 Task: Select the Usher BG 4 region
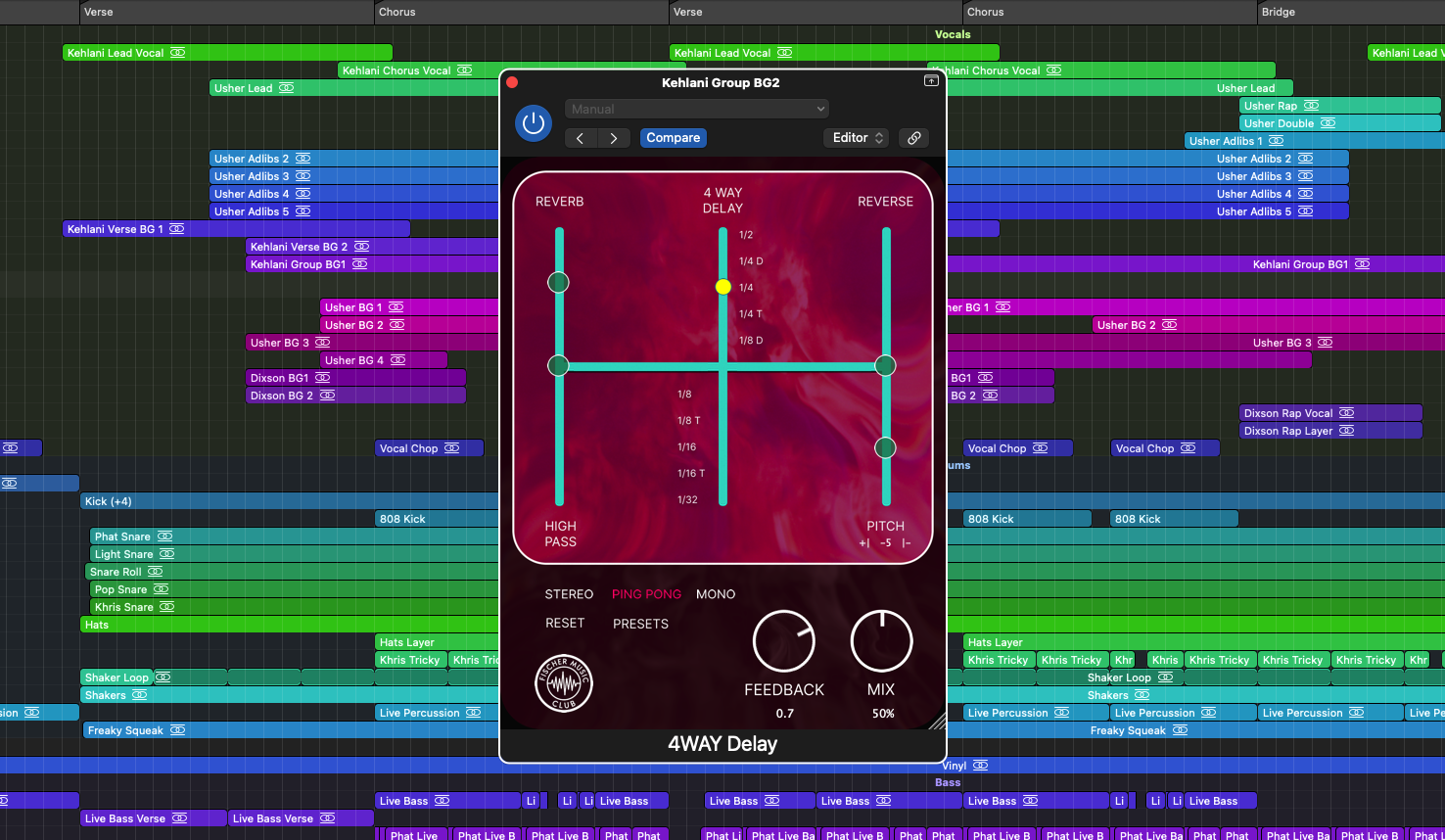[384, 360]
